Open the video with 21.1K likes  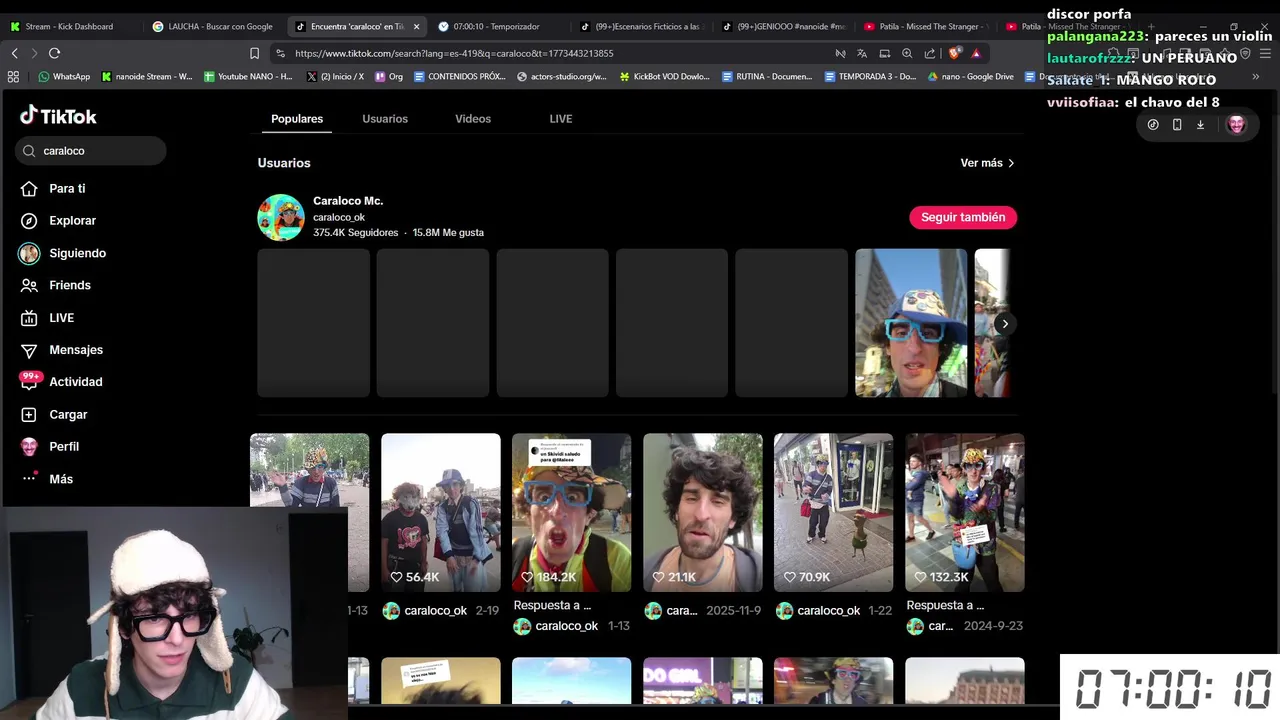pyautogui.click(x=703, y=512)
